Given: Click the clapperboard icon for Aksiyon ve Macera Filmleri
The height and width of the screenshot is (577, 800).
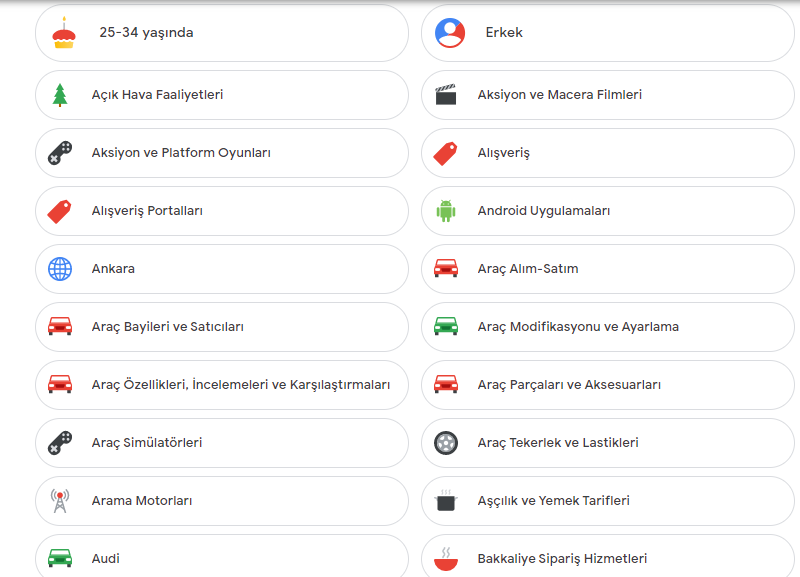Looking at the screenshot, I should coord(446,95).
